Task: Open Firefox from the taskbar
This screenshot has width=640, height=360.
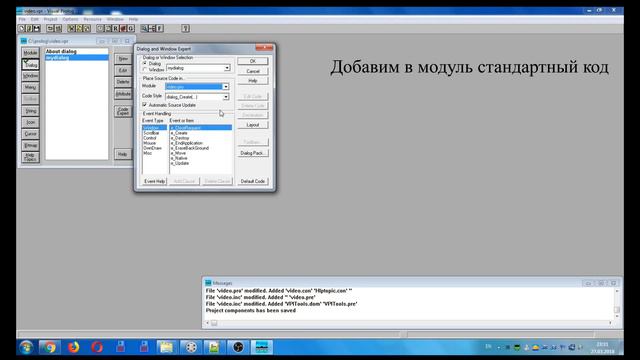Action: coord(73,347)
